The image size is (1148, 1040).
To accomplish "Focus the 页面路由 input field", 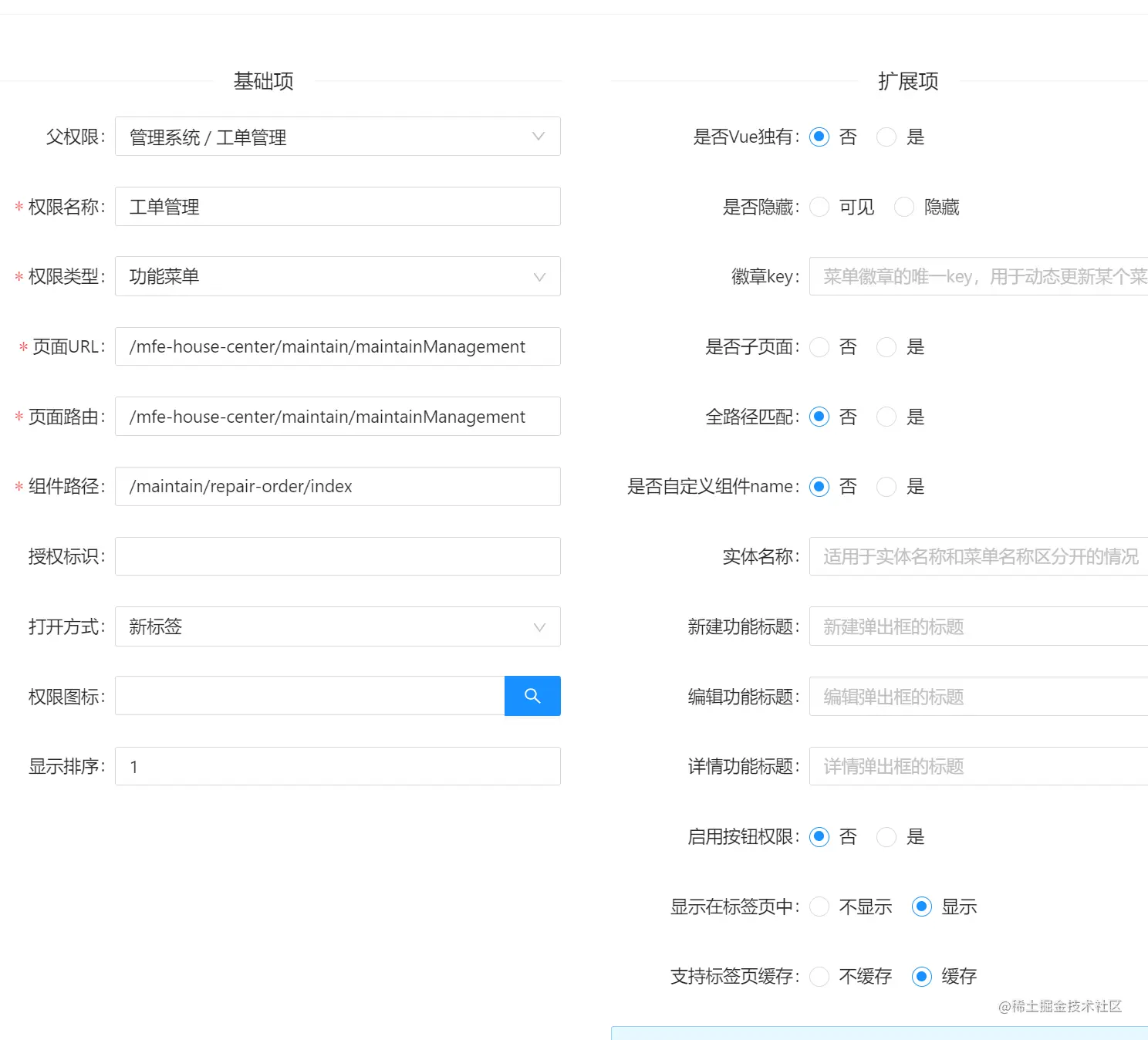I will tap(338, 416).
